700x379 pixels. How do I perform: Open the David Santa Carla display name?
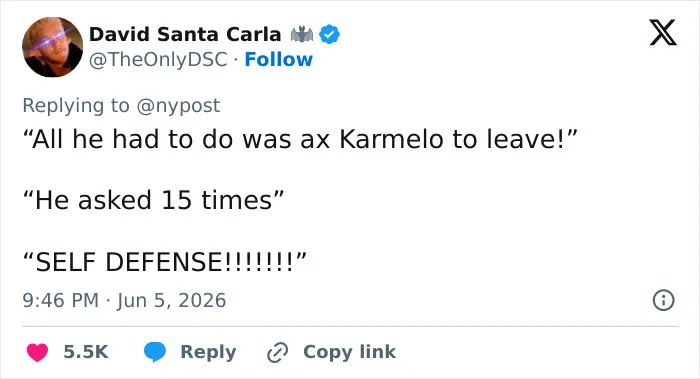(185, 34)
